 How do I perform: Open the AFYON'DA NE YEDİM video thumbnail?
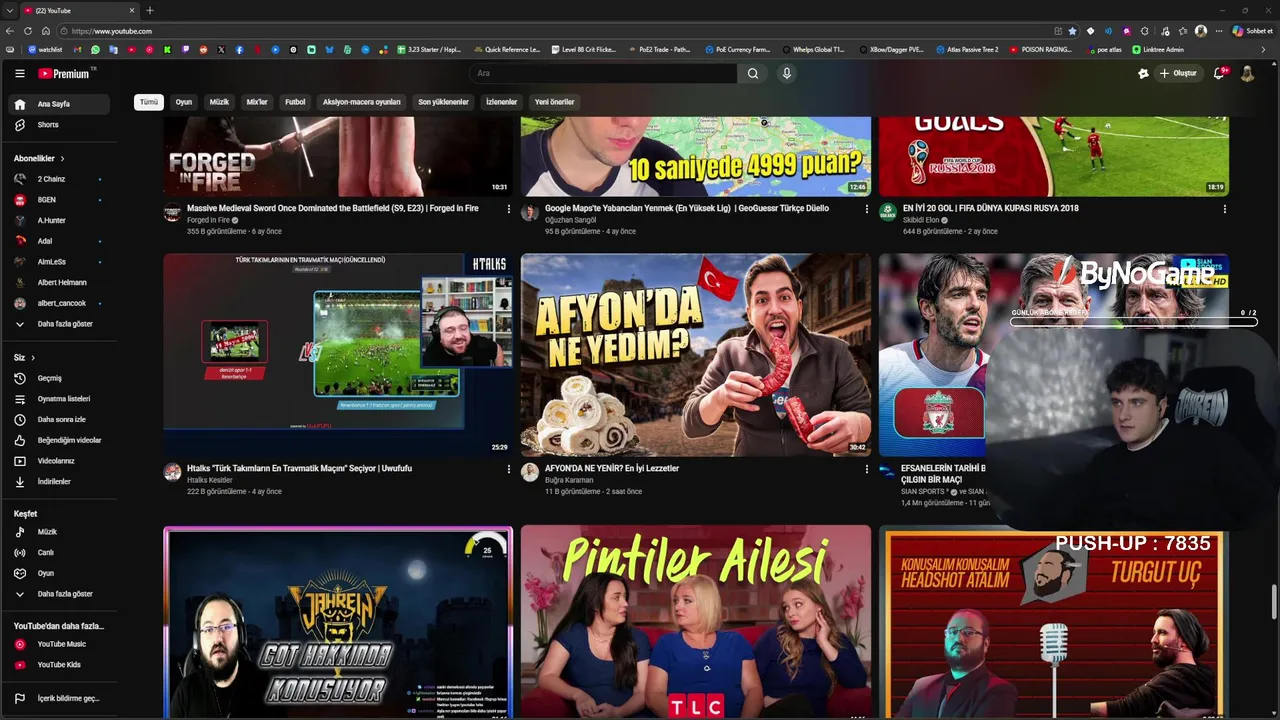pos(696,354)
